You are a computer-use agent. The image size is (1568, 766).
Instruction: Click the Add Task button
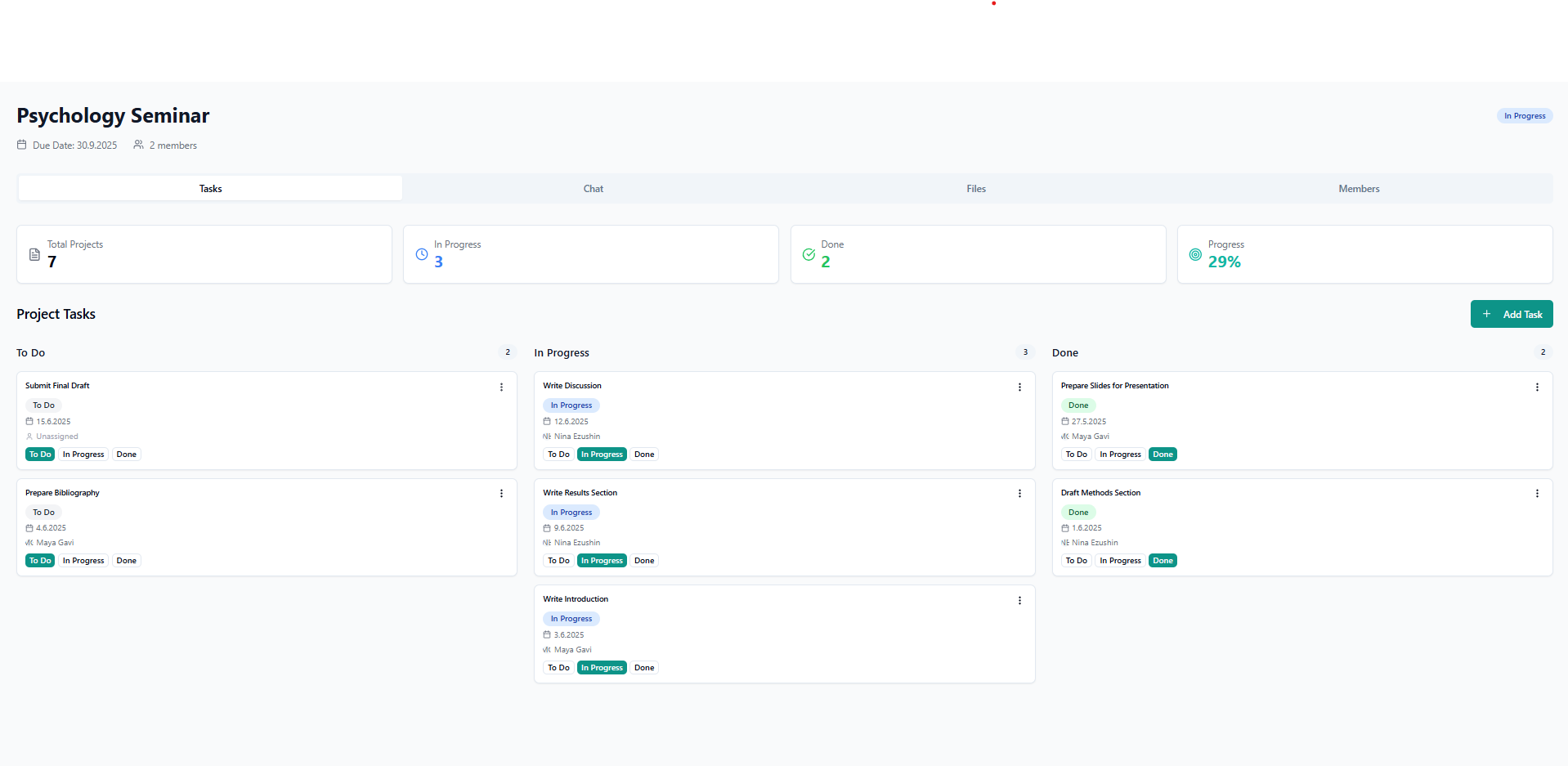click(x=1512, y=314)
